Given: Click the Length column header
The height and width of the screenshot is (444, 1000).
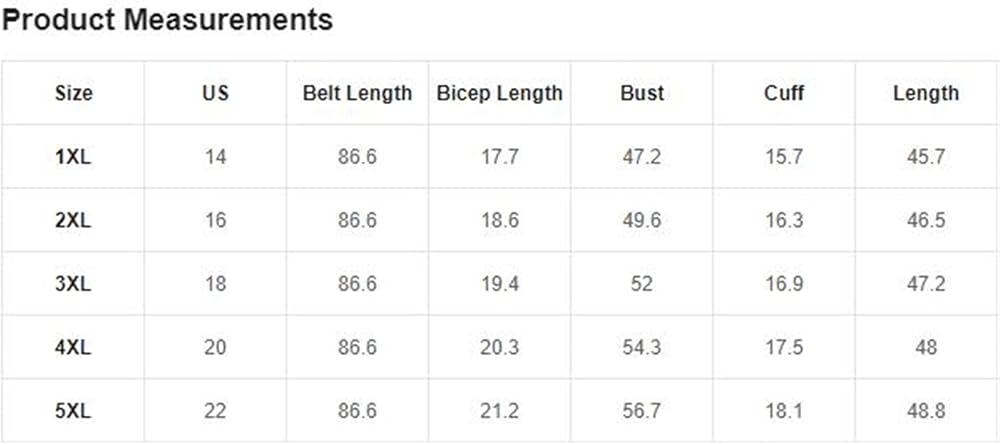Looking at the screenshot, I should tap(926, 93).
